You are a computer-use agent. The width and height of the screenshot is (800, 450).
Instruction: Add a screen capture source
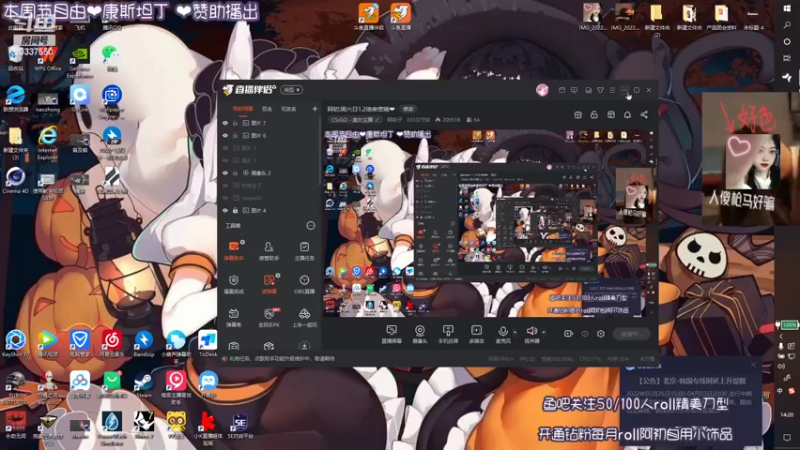[391, 334]
